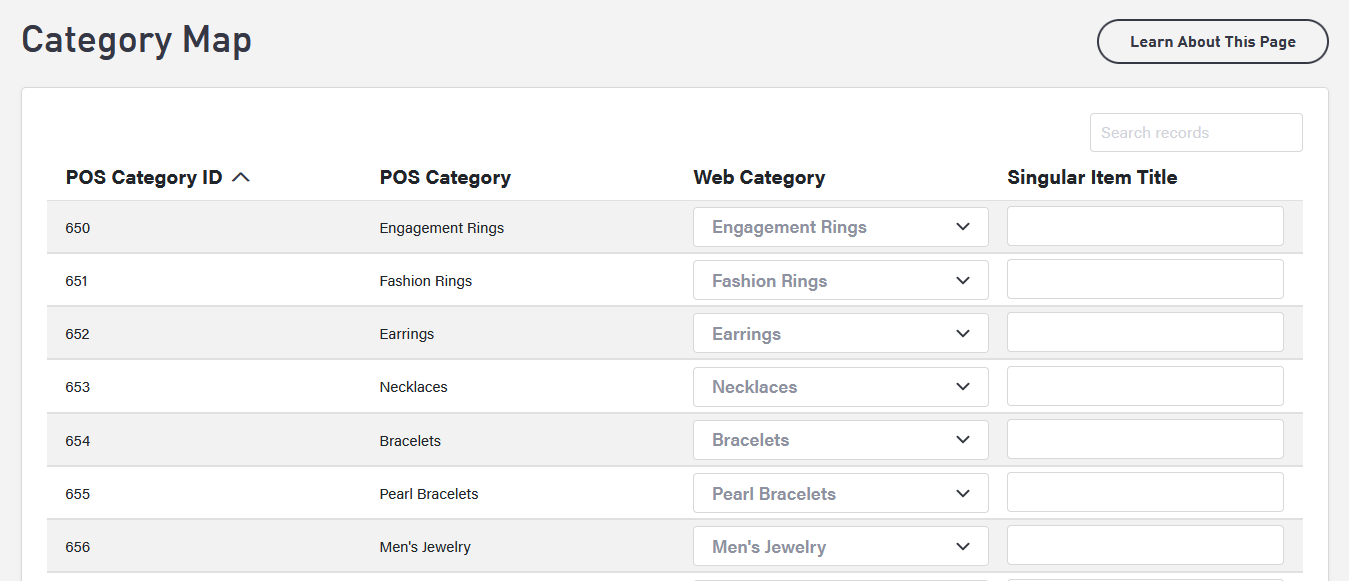Click the Men's Jewelry singular title field
The image size is (1349, 581).
click(x=1145, y=546)
